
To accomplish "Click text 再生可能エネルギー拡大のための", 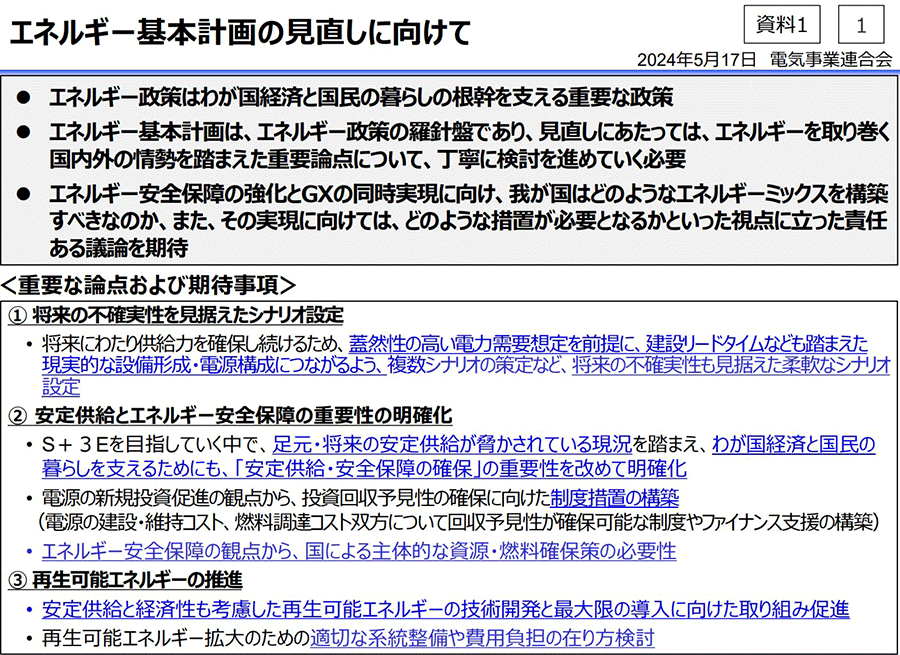I will (176, 638).
